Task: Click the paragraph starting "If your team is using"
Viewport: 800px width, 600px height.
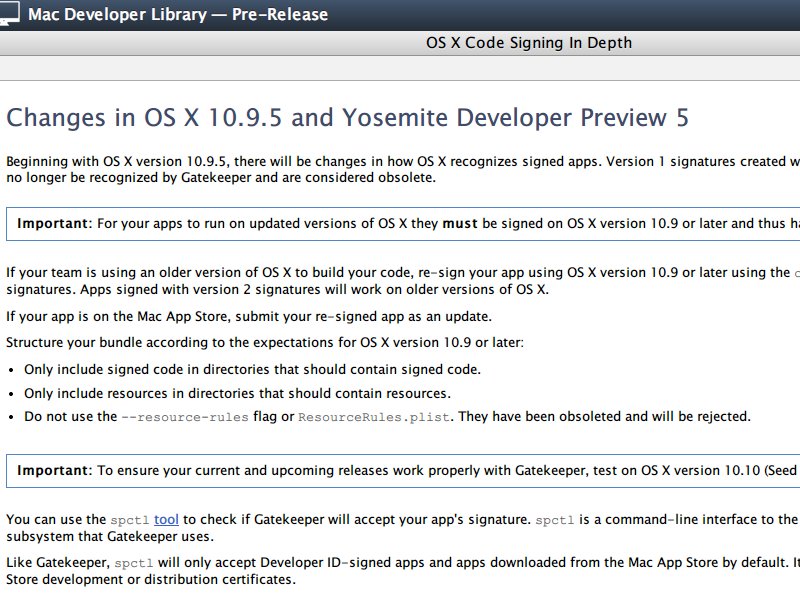Action: 403,281
